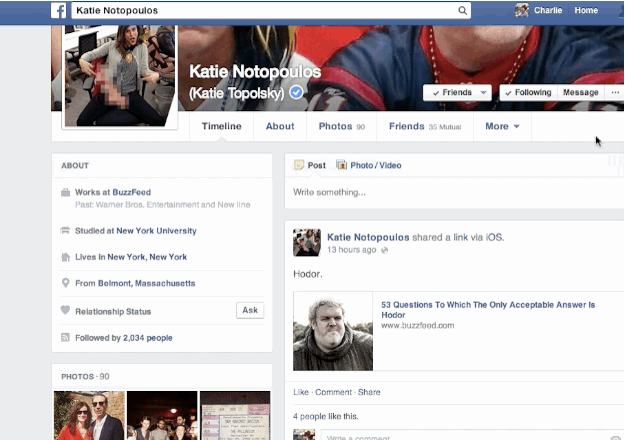Switch to the Timeline tab
The width and height of the screenshot is (625, 440).
[x=222, y=126]
